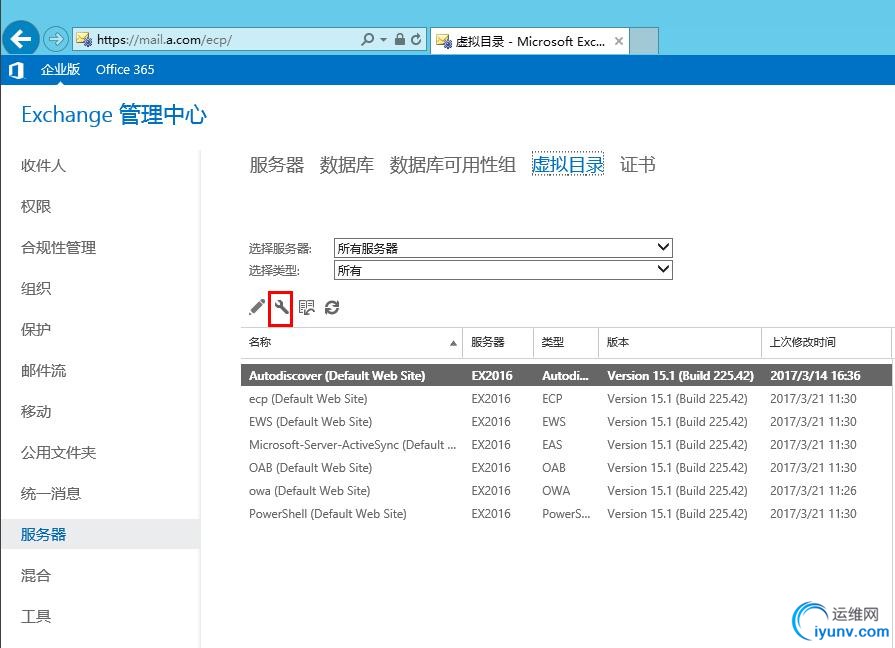Open the new blank browser tab
Viewport: 895px width, 648px height.
tap(644, 41)
